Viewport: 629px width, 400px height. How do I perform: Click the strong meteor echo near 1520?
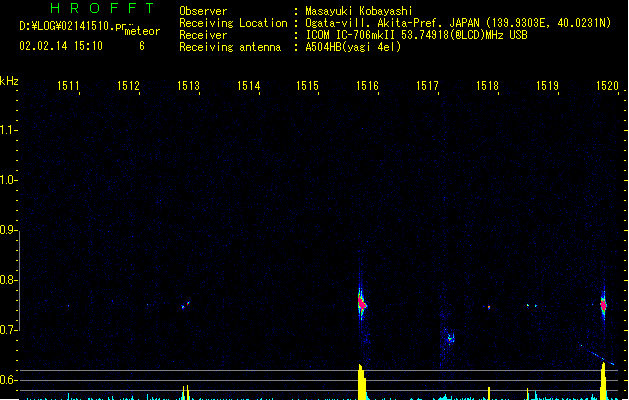[603, 305]
